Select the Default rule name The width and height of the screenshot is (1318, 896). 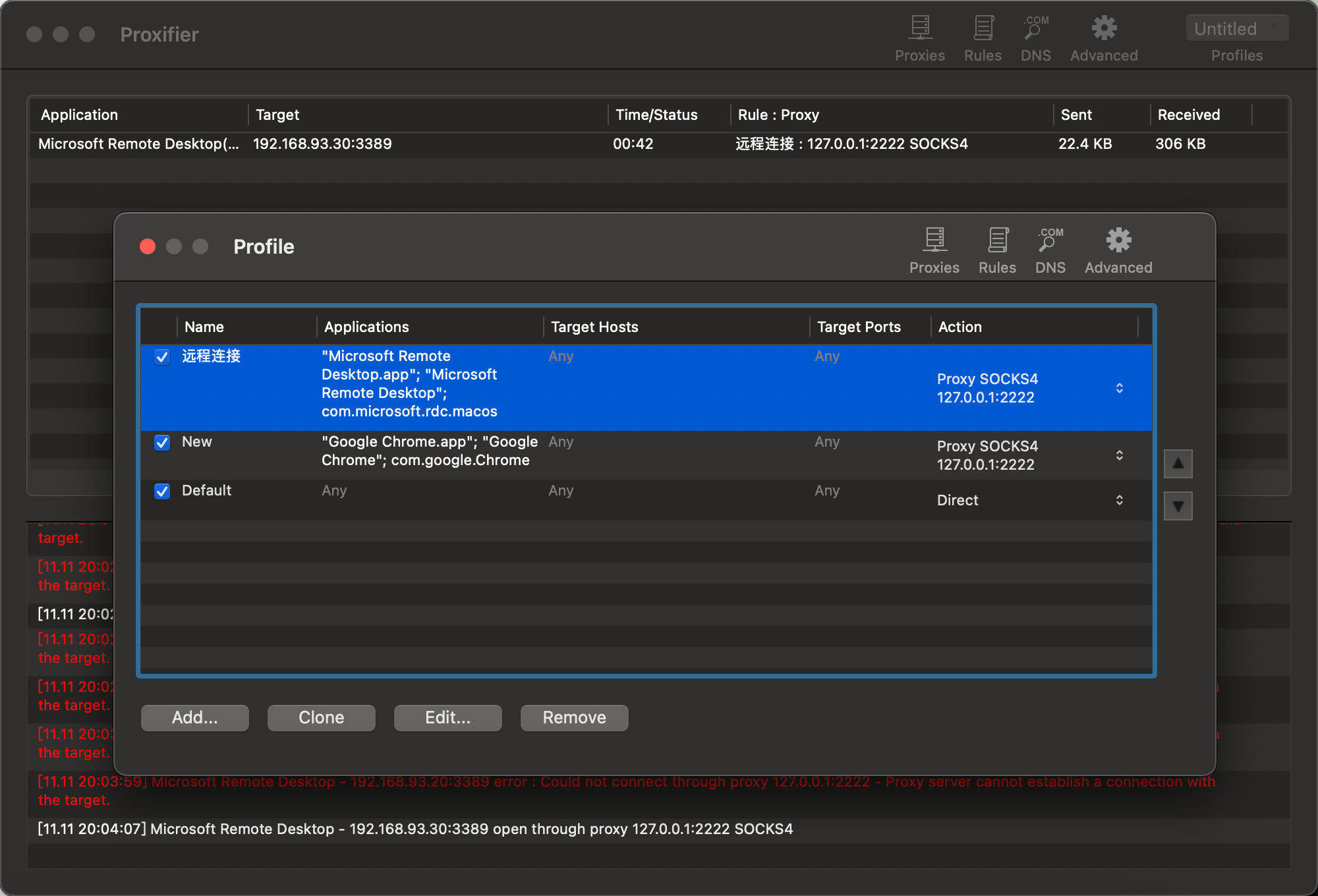pyautogui.click(x=207, y=490)
